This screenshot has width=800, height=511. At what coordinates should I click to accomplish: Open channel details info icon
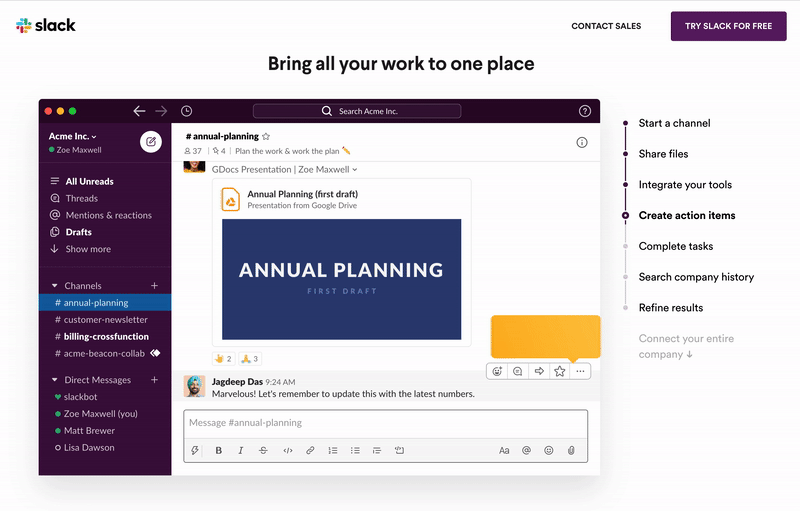coord(582,142)
